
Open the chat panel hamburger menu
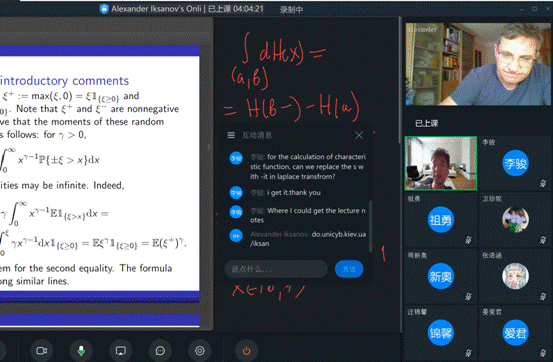coord(231,135)
